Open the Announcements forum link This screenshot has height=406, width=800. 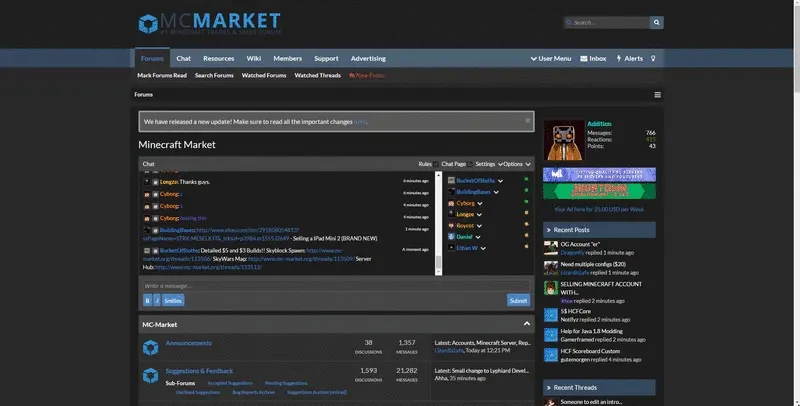pyautogui.click(x=188, y=343)
